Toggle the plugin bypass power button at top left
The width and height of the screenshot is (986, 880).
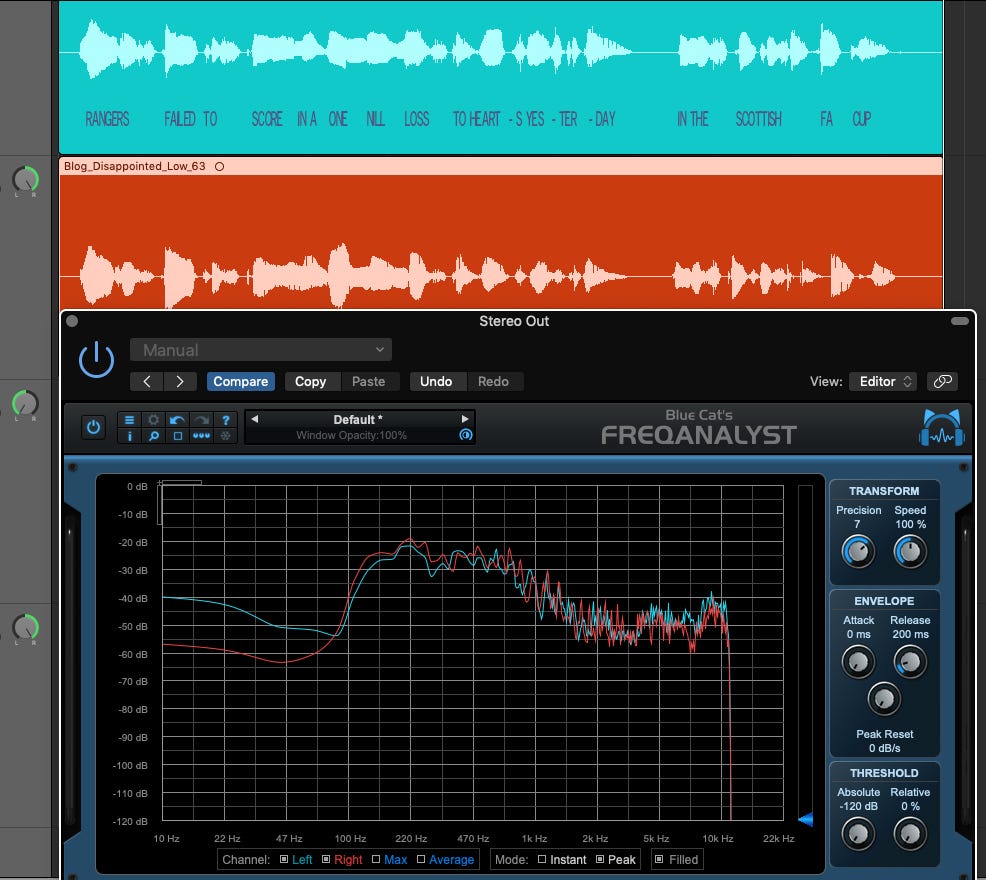[x=96, y=360]
